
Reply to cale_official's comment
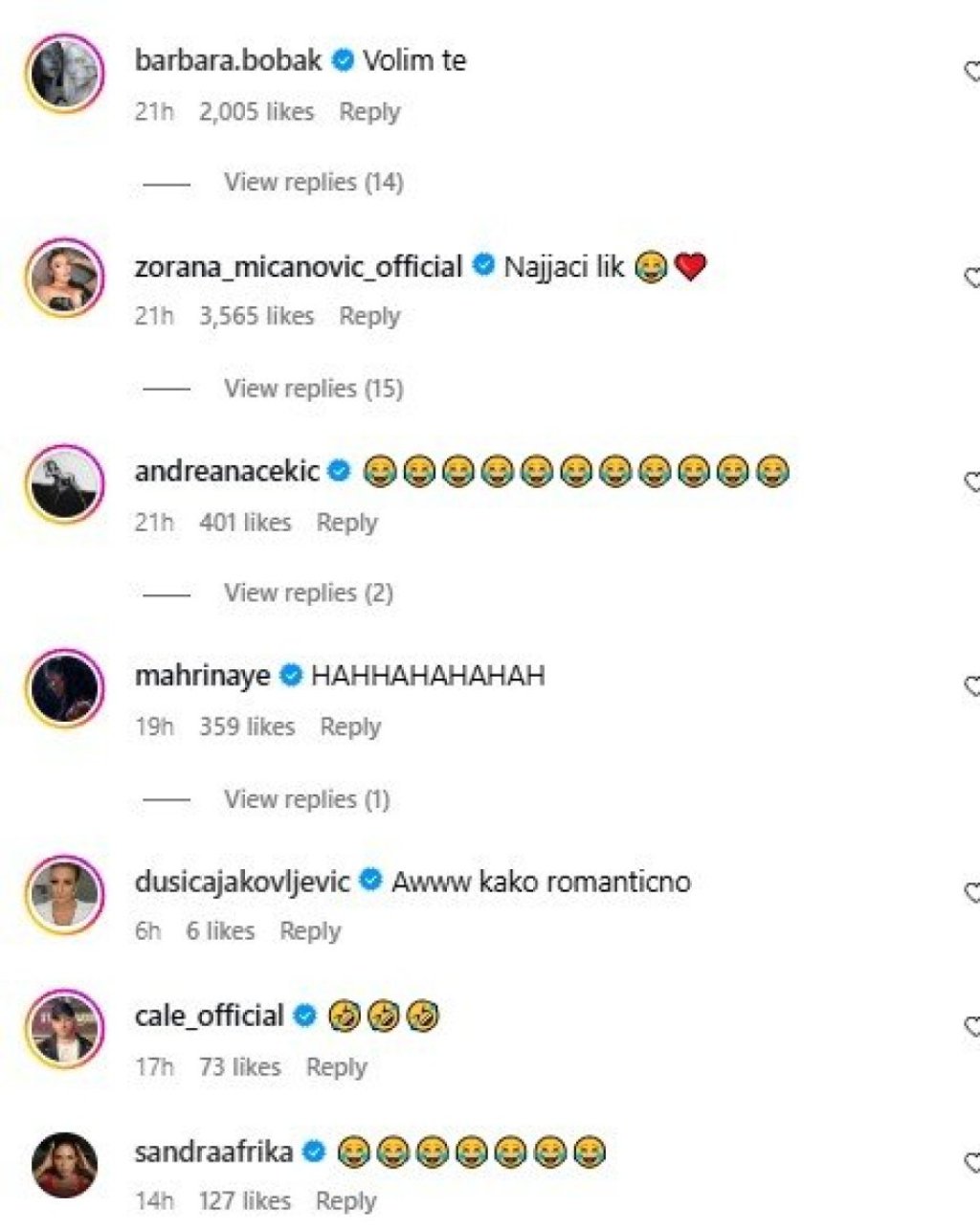point(336,1066)
